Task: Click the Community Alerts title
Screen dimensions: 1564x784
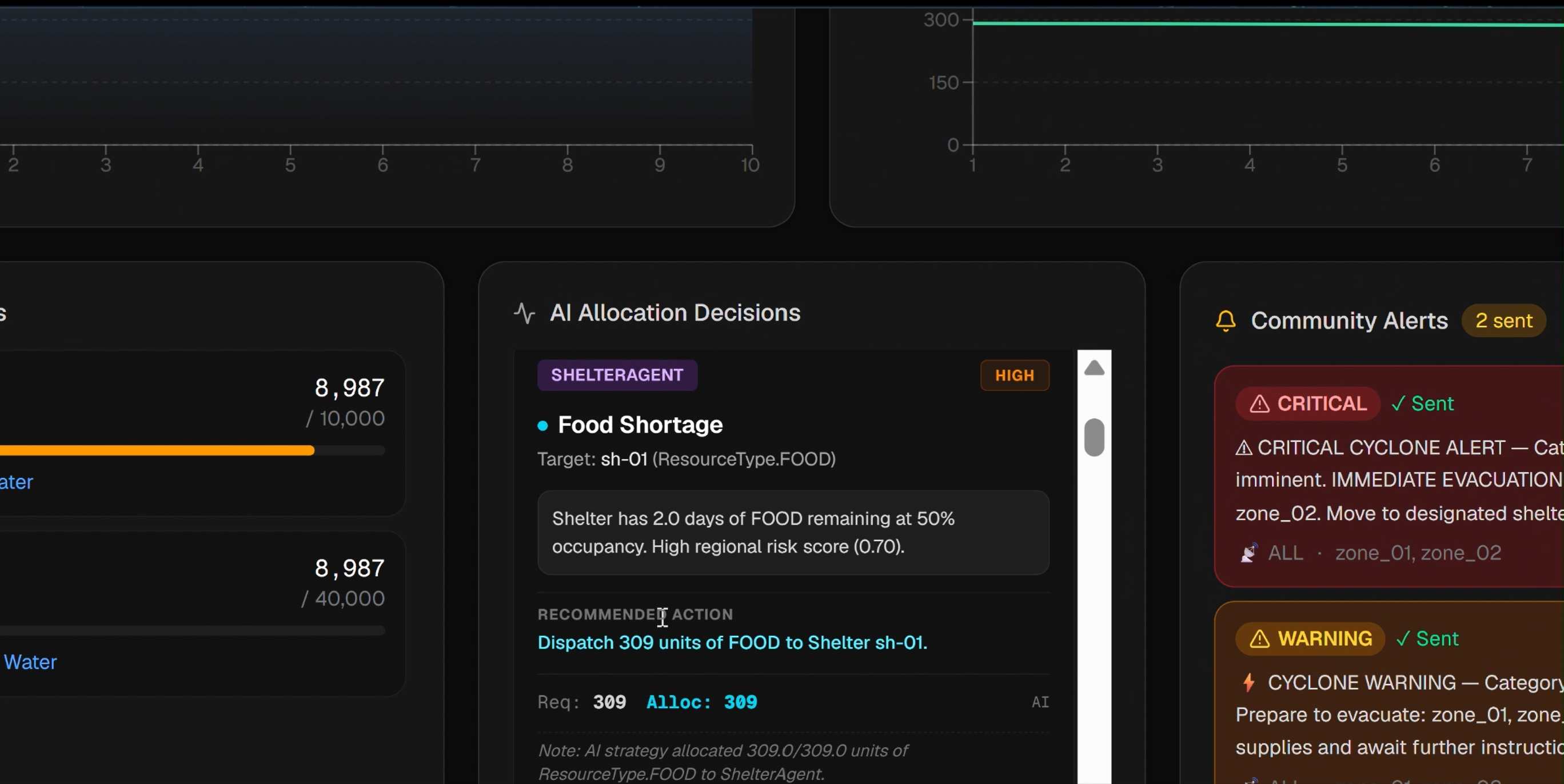Action: (1349, 321)
